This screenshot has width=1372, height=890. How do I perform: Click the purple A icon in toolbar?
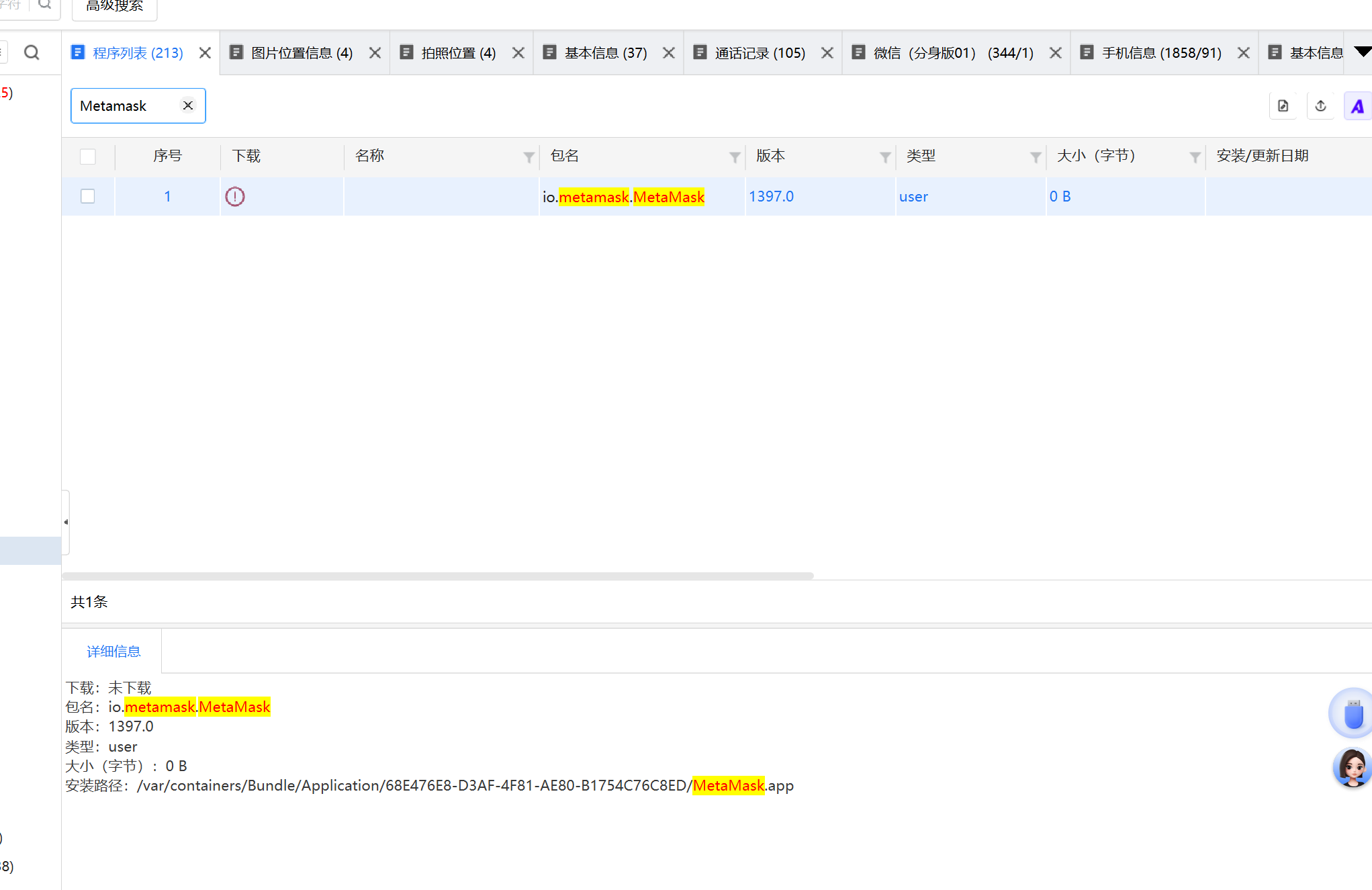1357,106
